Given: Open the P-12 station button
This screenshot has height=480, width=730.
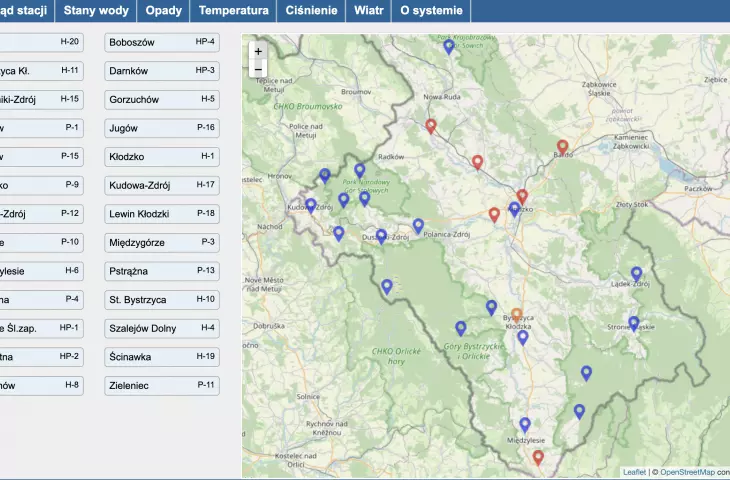Looking at the screenshot, I should pyautogui.click(x=41, y=214).
